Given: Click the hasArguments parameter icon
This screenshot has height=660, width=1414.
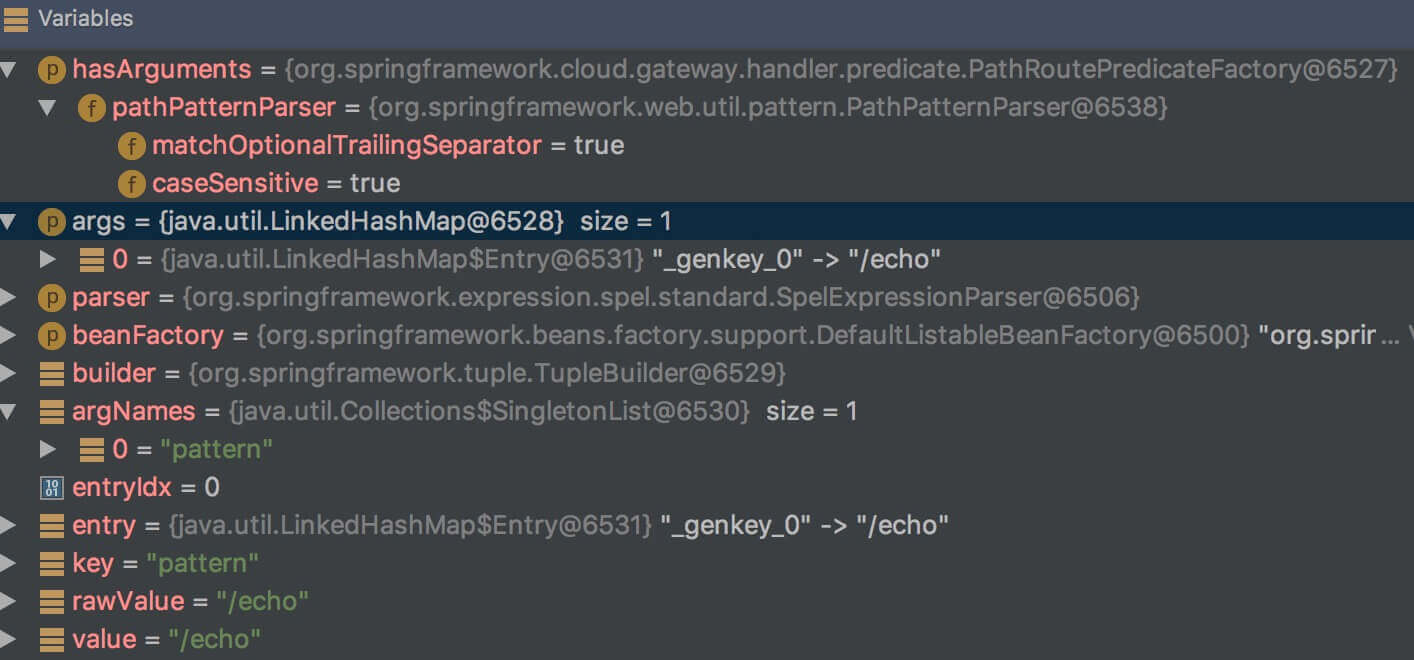Looking at the screenshot, I should [51, 70].
